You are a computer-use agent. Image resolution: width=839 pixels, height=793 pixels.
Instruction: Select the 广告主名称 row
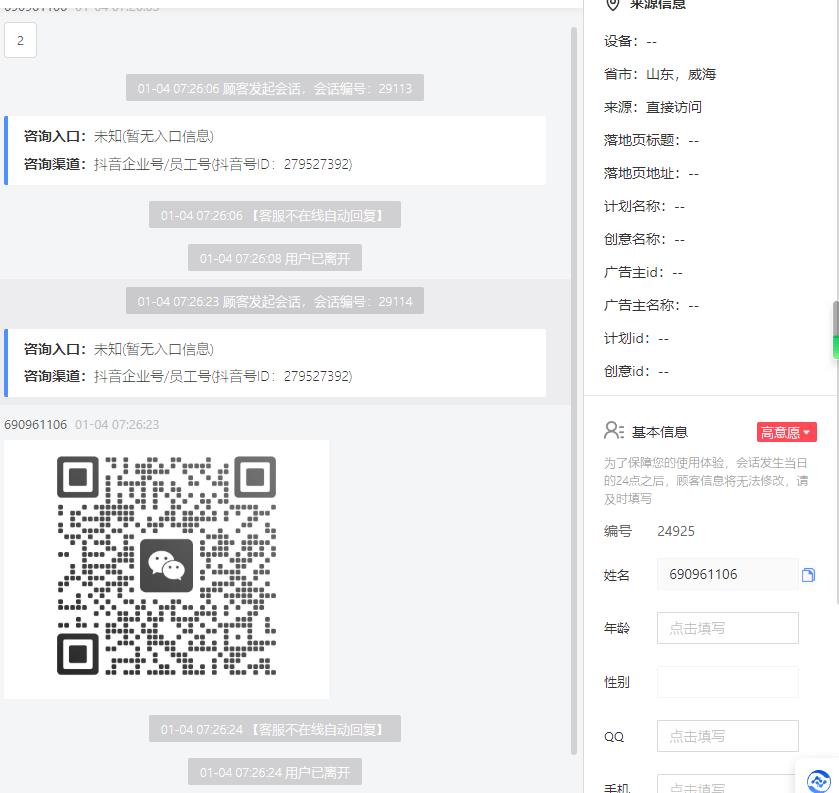pyautogui.click(x=651, y=305)
